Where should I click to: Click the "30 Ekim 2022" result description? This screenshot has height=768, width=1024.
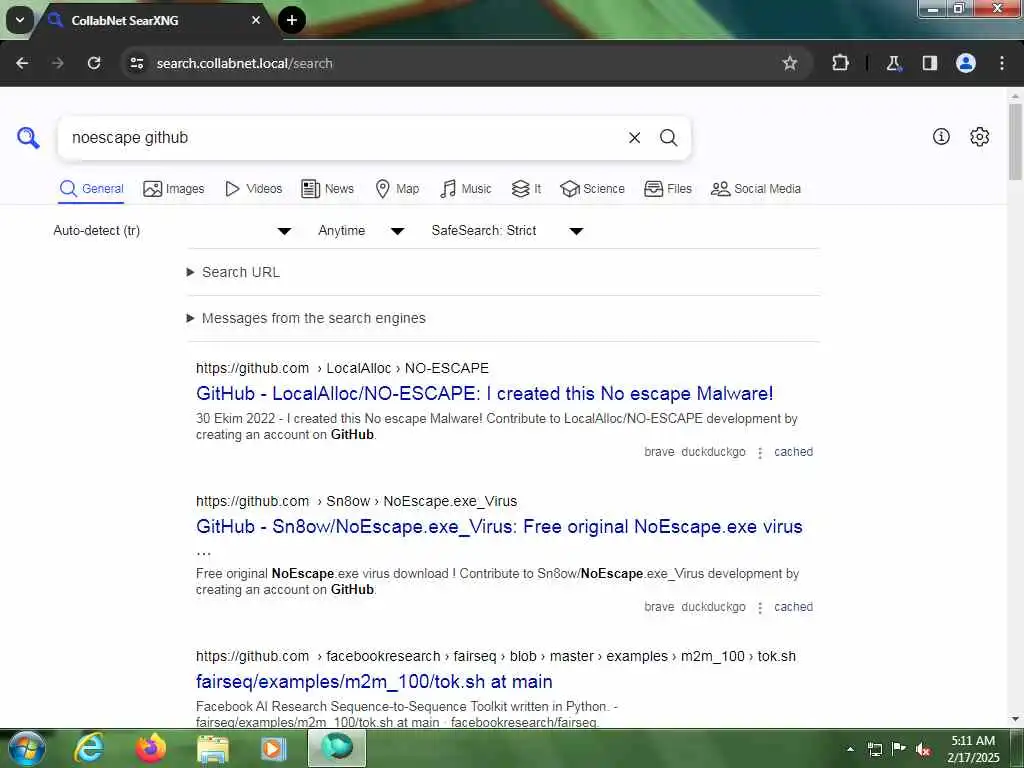tap(496, 426)
